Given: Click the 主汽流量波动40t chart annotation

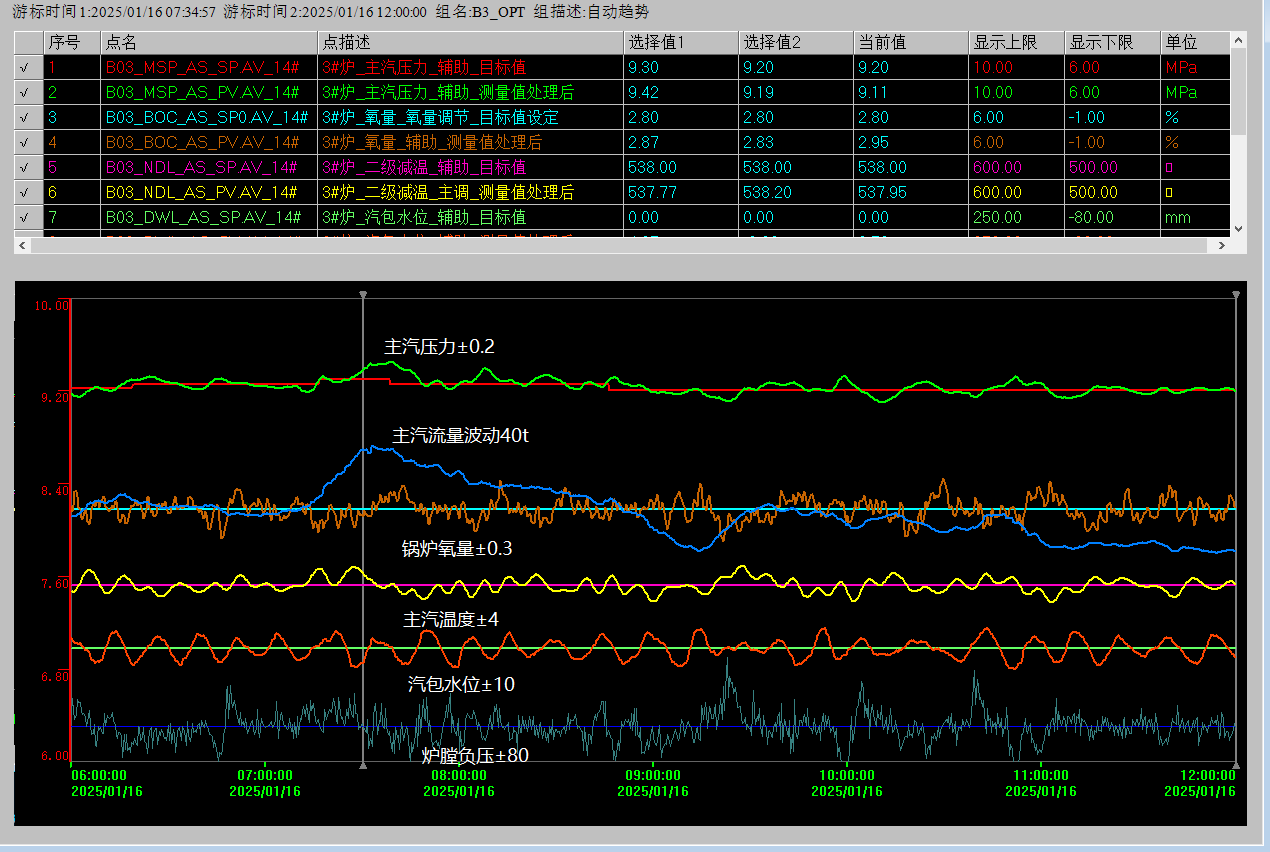Looking at the screenshot, I should (460, 436).
